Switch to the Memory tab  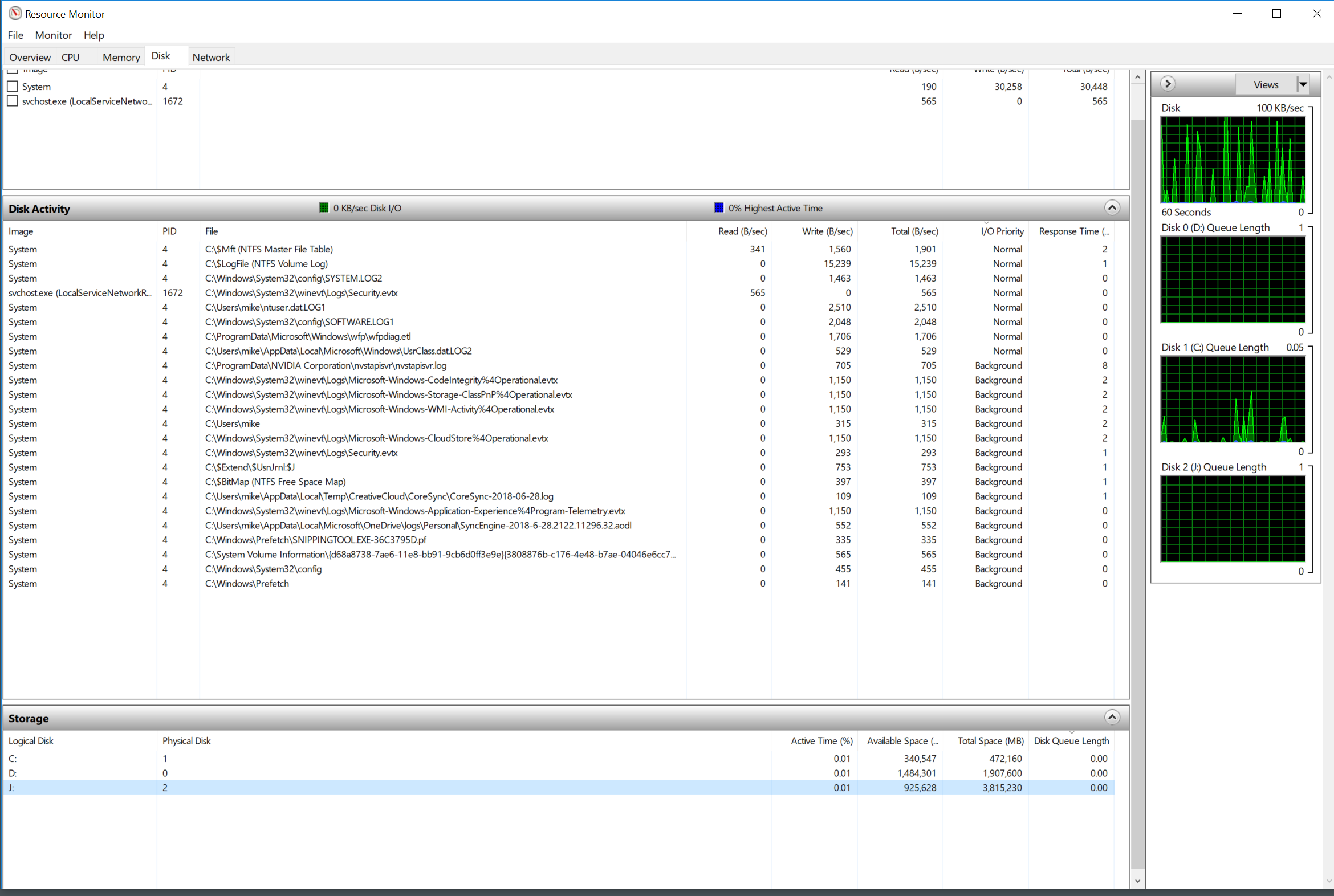point(121,57)
